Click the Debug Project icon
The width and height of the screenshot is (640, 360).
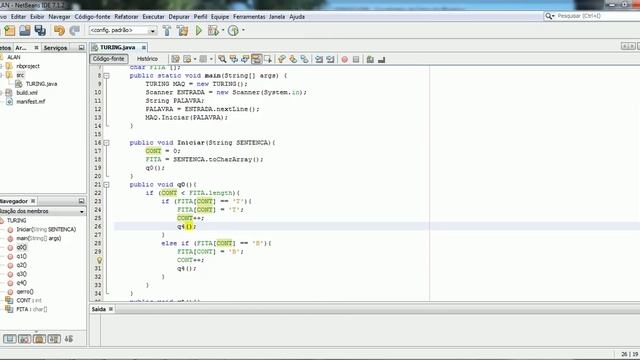pos(213,31)
